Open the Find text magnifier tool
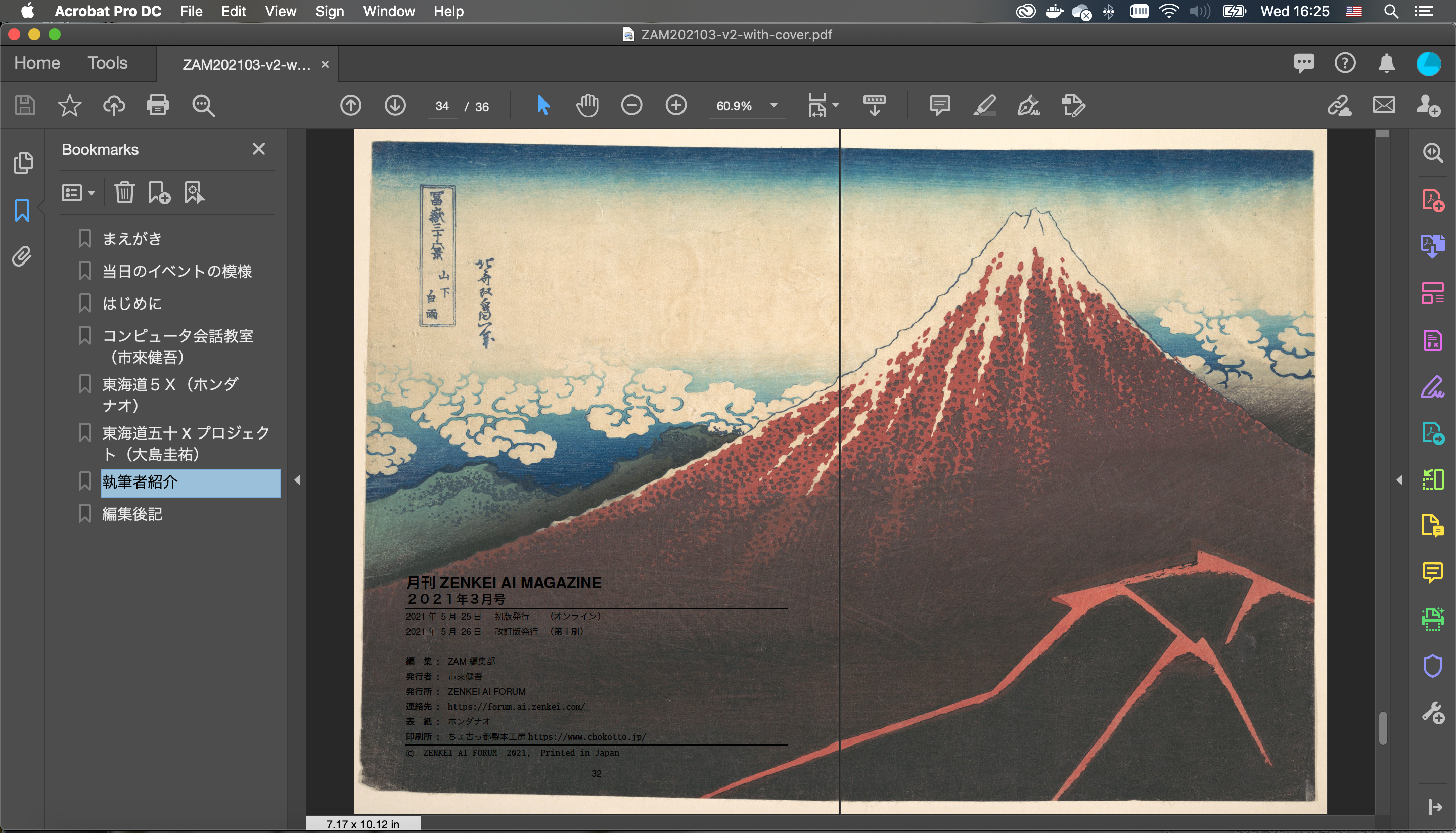The image size is (1456, 833). pos(203,106)
